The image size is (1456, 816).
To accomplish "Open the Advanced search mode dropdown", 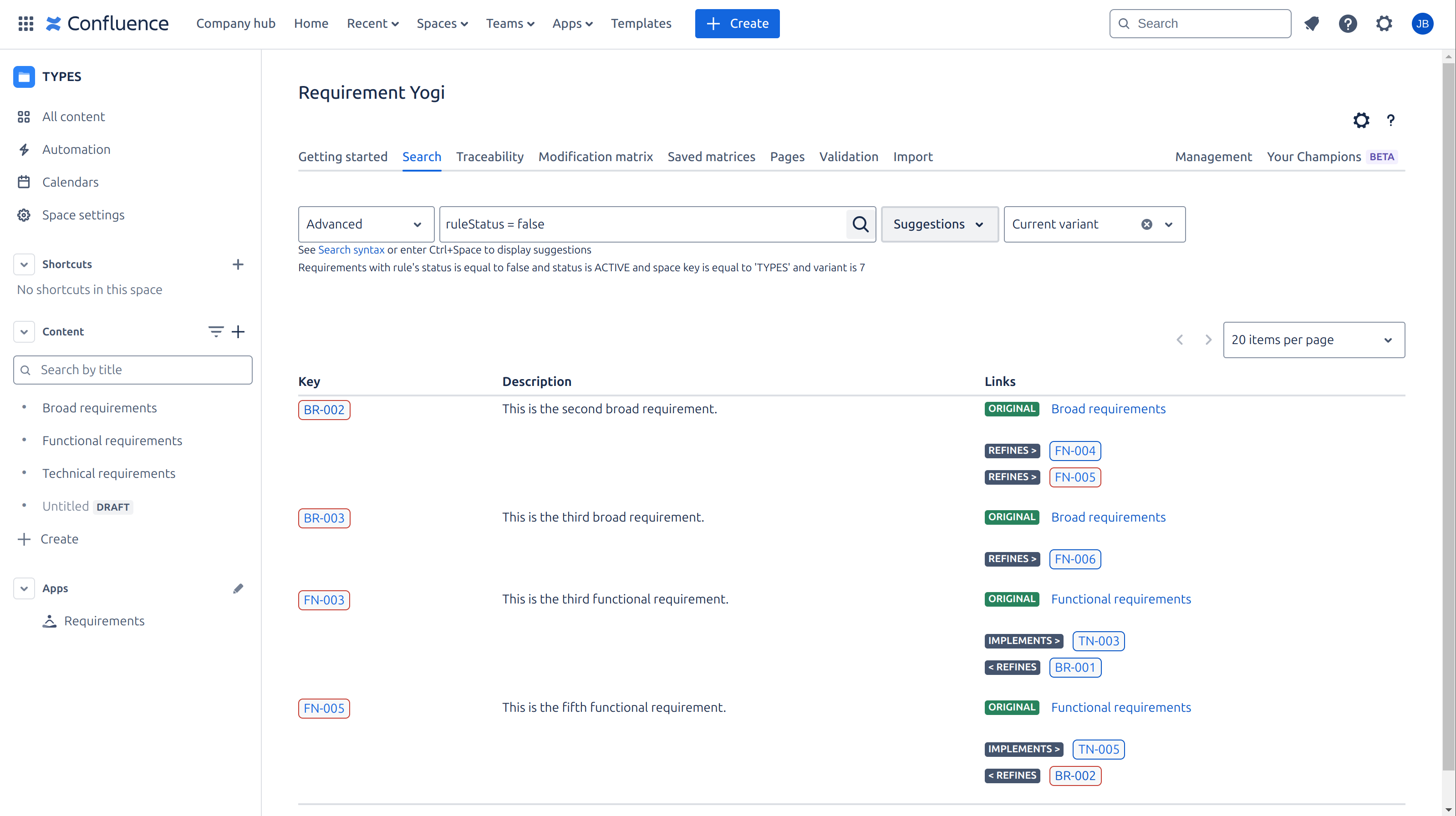I will [366, 224].
